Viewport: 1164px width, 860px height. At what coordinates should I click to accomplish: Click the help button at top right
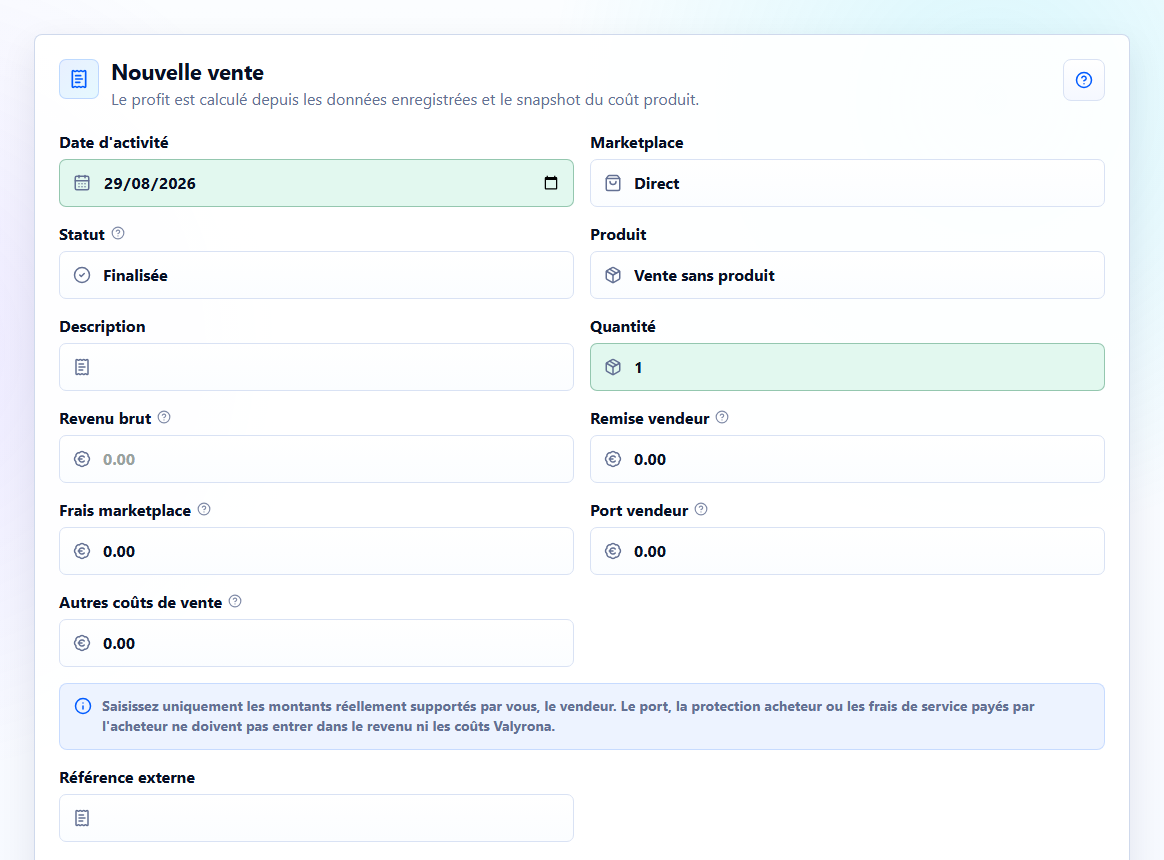click(1083, 80)
